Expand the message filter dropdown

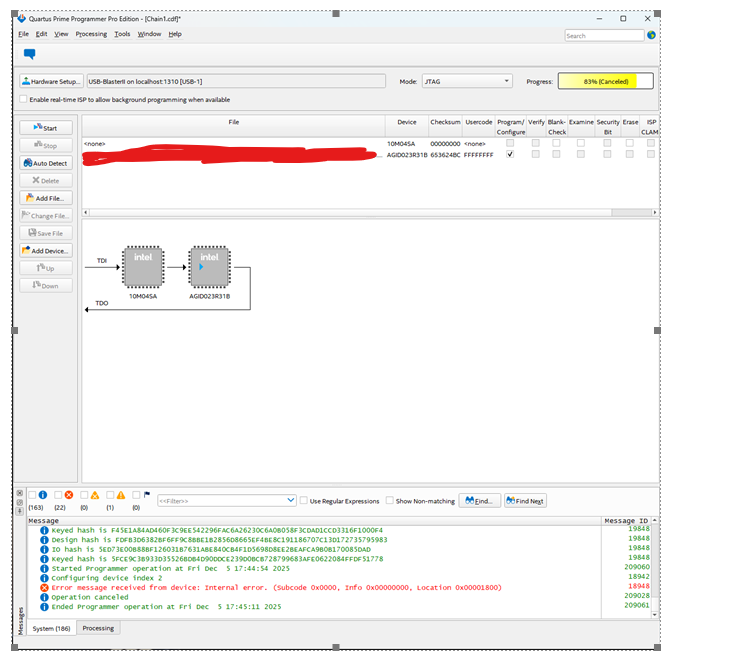coord(290,500)
